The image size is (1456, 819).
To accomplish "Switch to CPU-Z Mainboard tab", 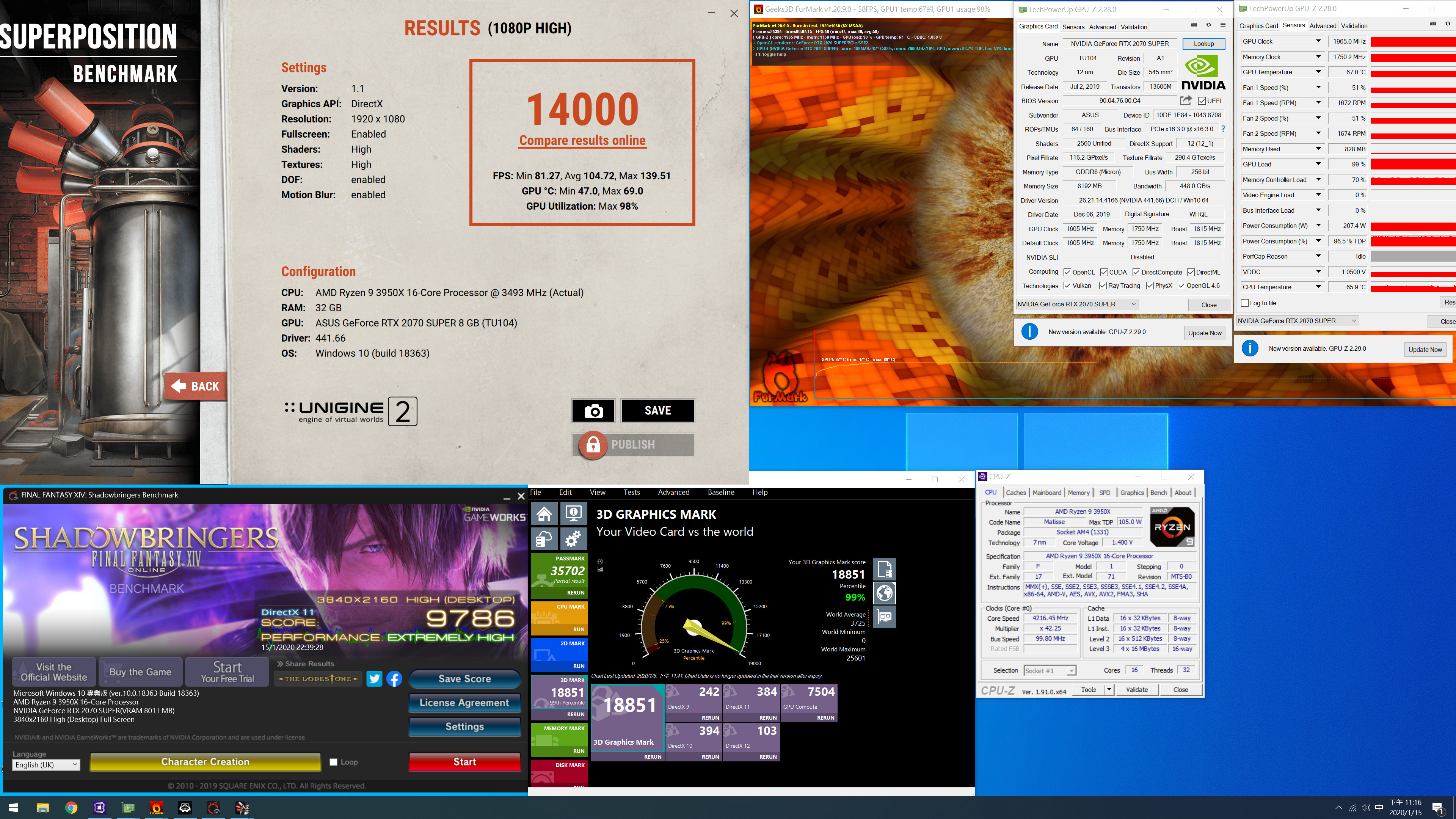I will pos(1046,492).
